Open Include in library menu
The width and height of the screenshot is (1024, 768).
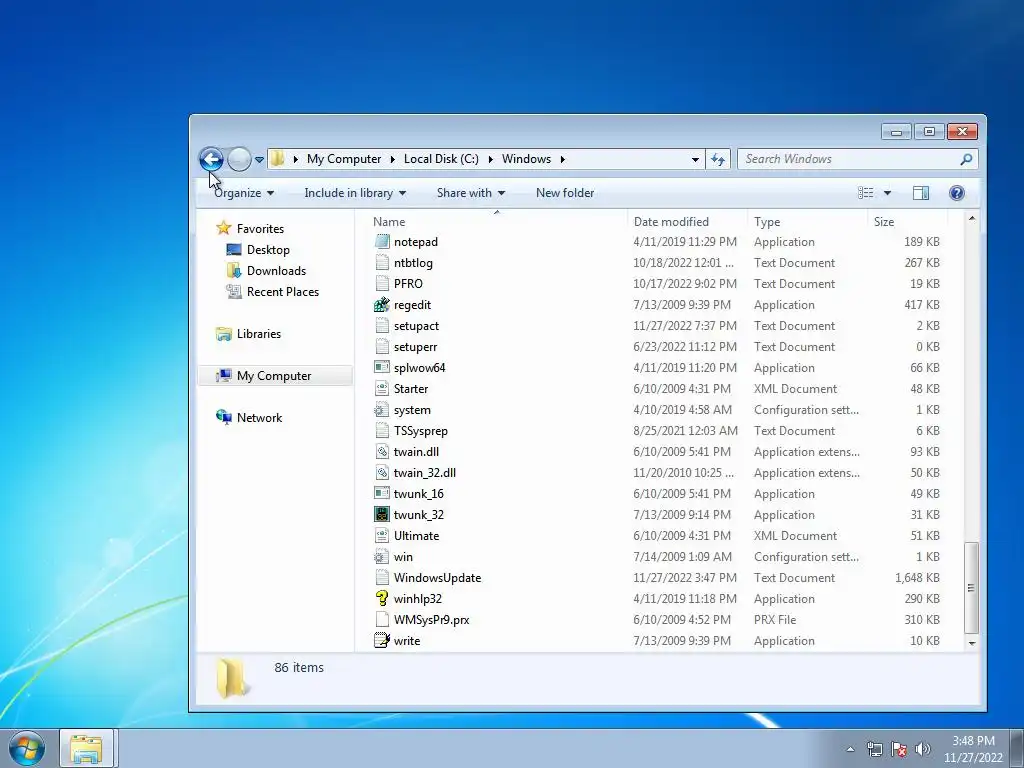[x=355, y=193]
